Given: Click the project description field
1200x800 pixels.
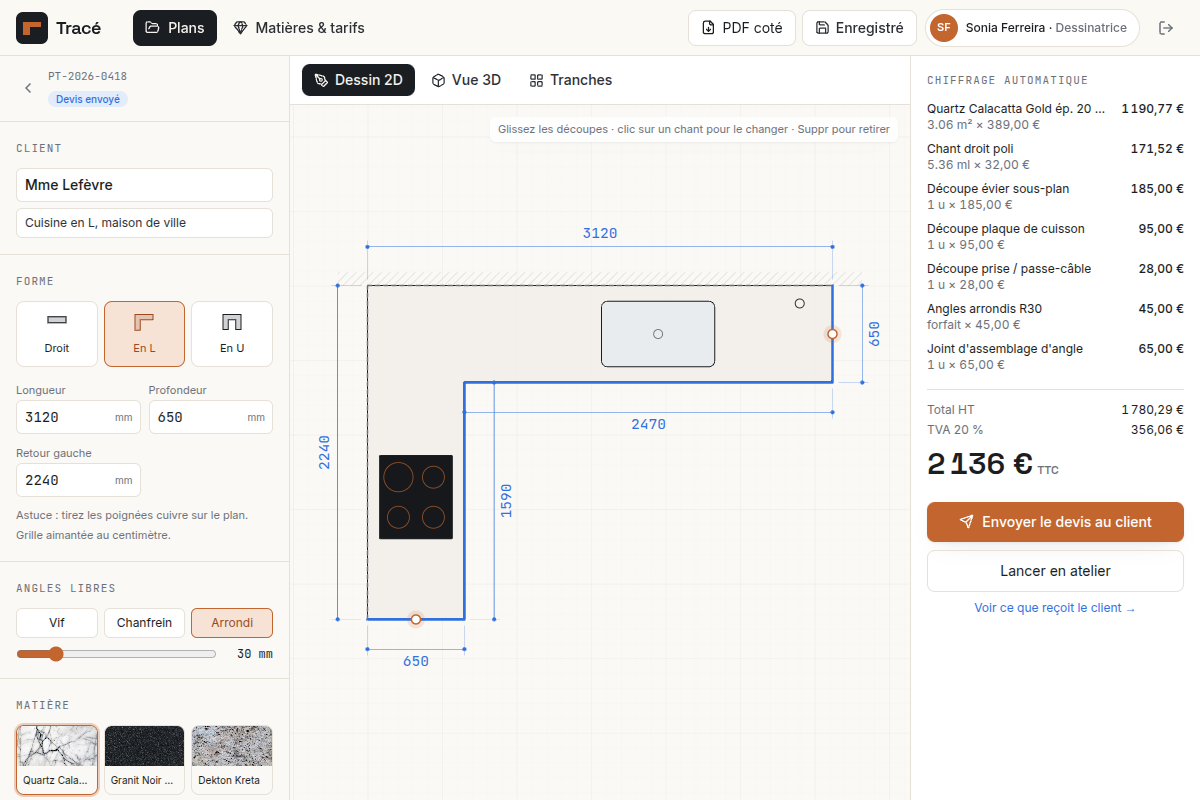Looking at the screenshot, I should pyautogui.click(x=144, y=223).
